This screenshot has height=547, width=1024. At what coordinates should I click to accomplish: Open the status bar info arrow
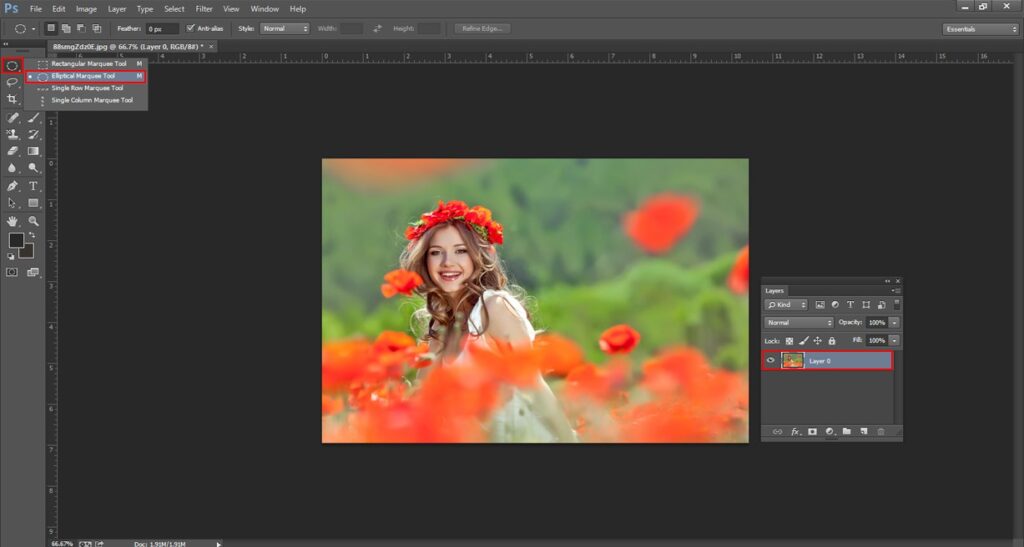point(219,543)
